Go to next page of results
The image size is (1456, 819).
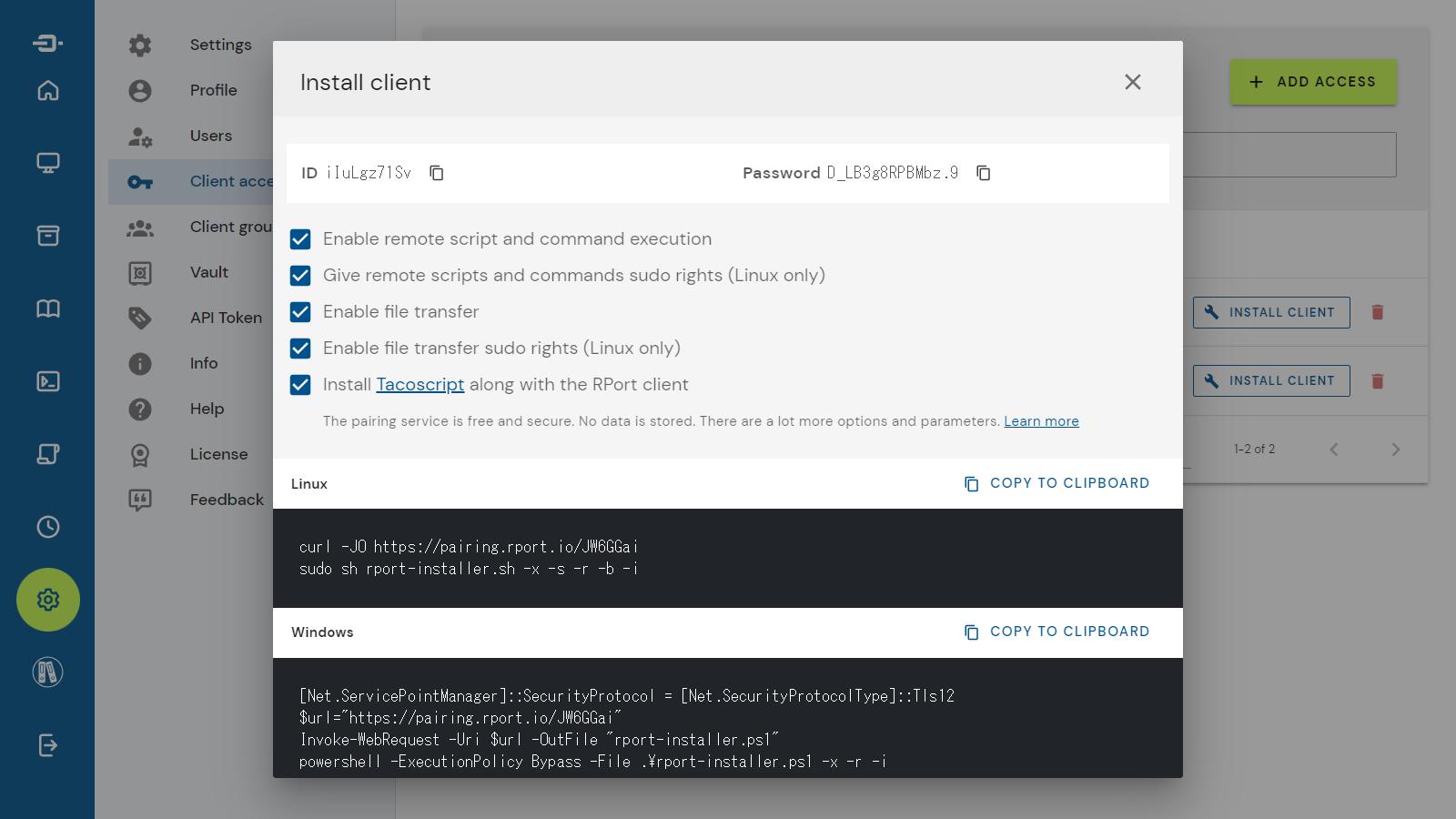(1395, 450)
